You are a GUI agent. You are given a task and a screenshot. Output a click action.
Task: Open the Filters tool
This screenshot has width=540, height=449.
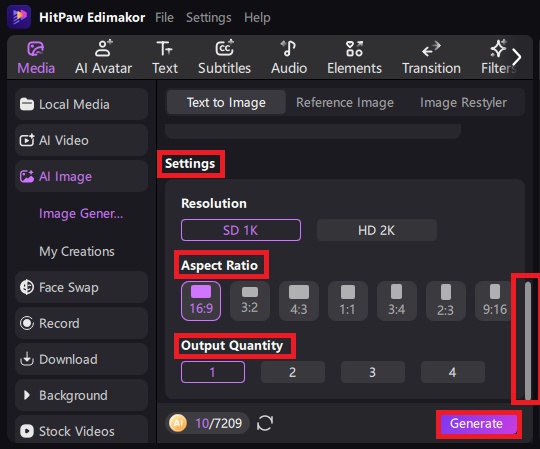pyautogui.click(x=498, y=57)
